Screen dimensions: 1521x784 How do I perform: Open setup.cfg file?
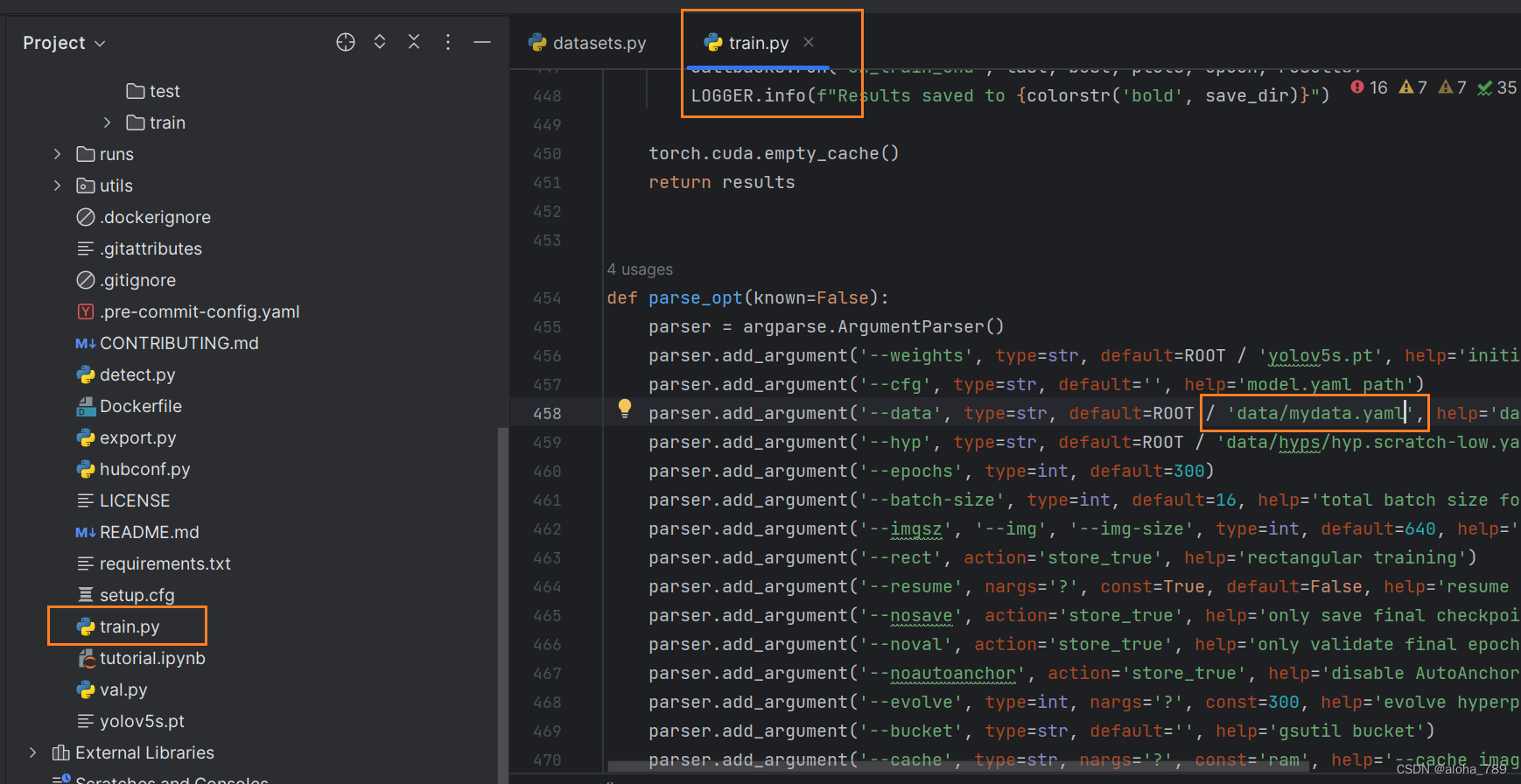(126, 595)
